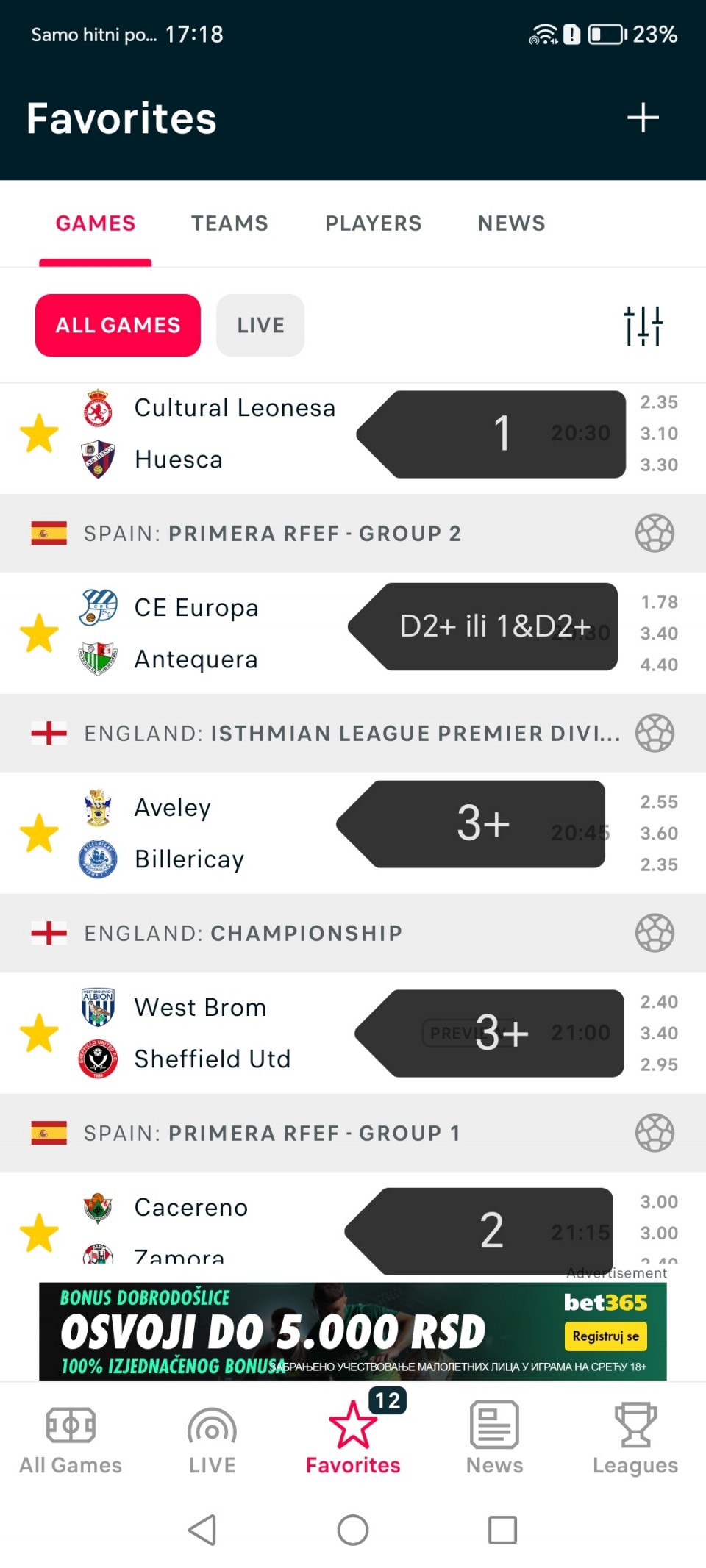Viewport: 706px width, 1568px height.
Task: Select the LIVE filter button
Action: (x=260, y=325)
